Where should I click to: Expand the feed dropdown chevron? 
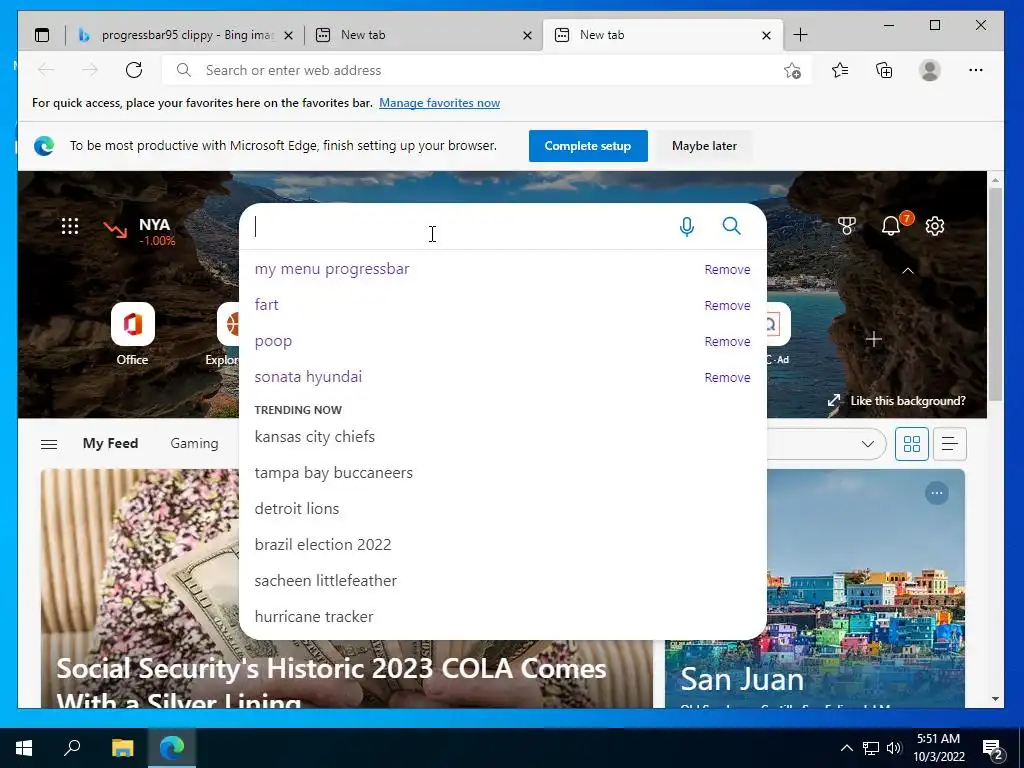point(867,444)
